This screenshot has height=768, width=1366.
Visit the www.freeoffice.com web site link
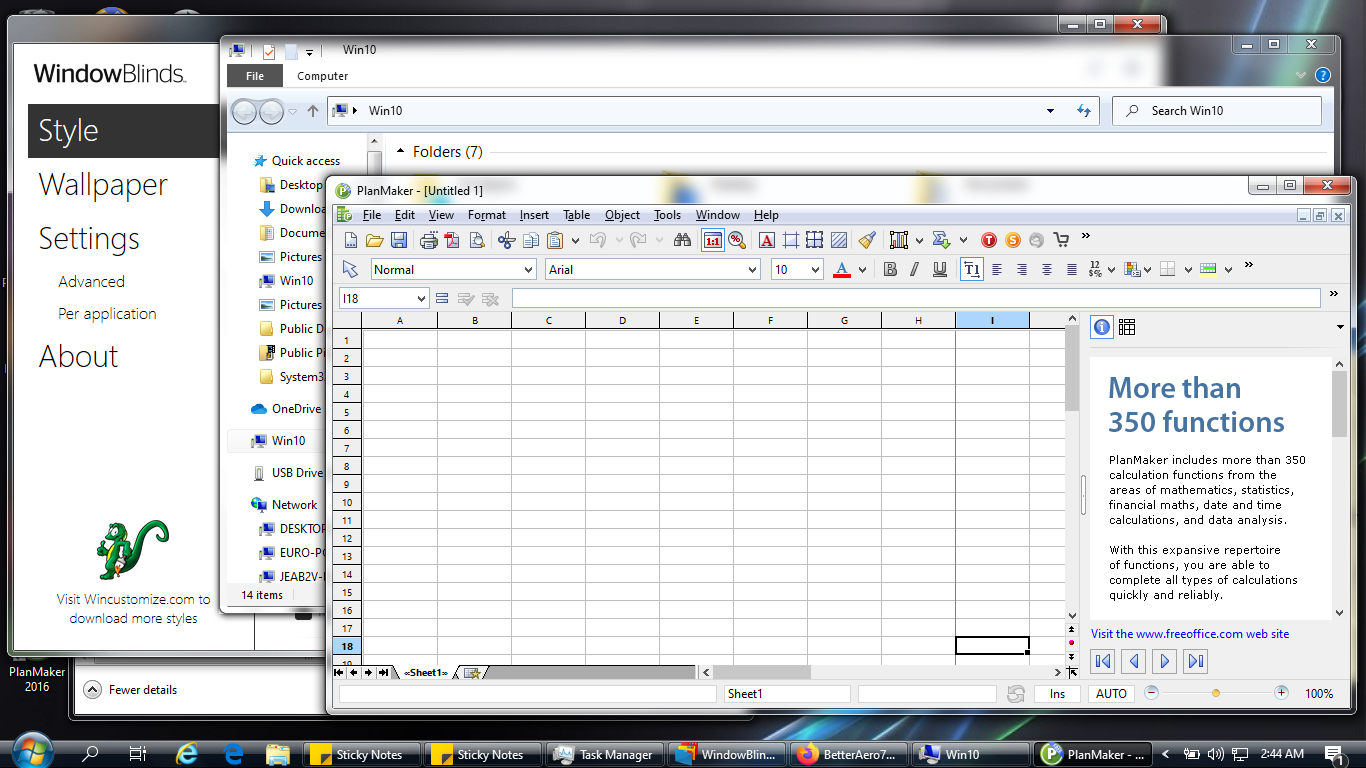pyautogui.click(x=1190, y=634)
